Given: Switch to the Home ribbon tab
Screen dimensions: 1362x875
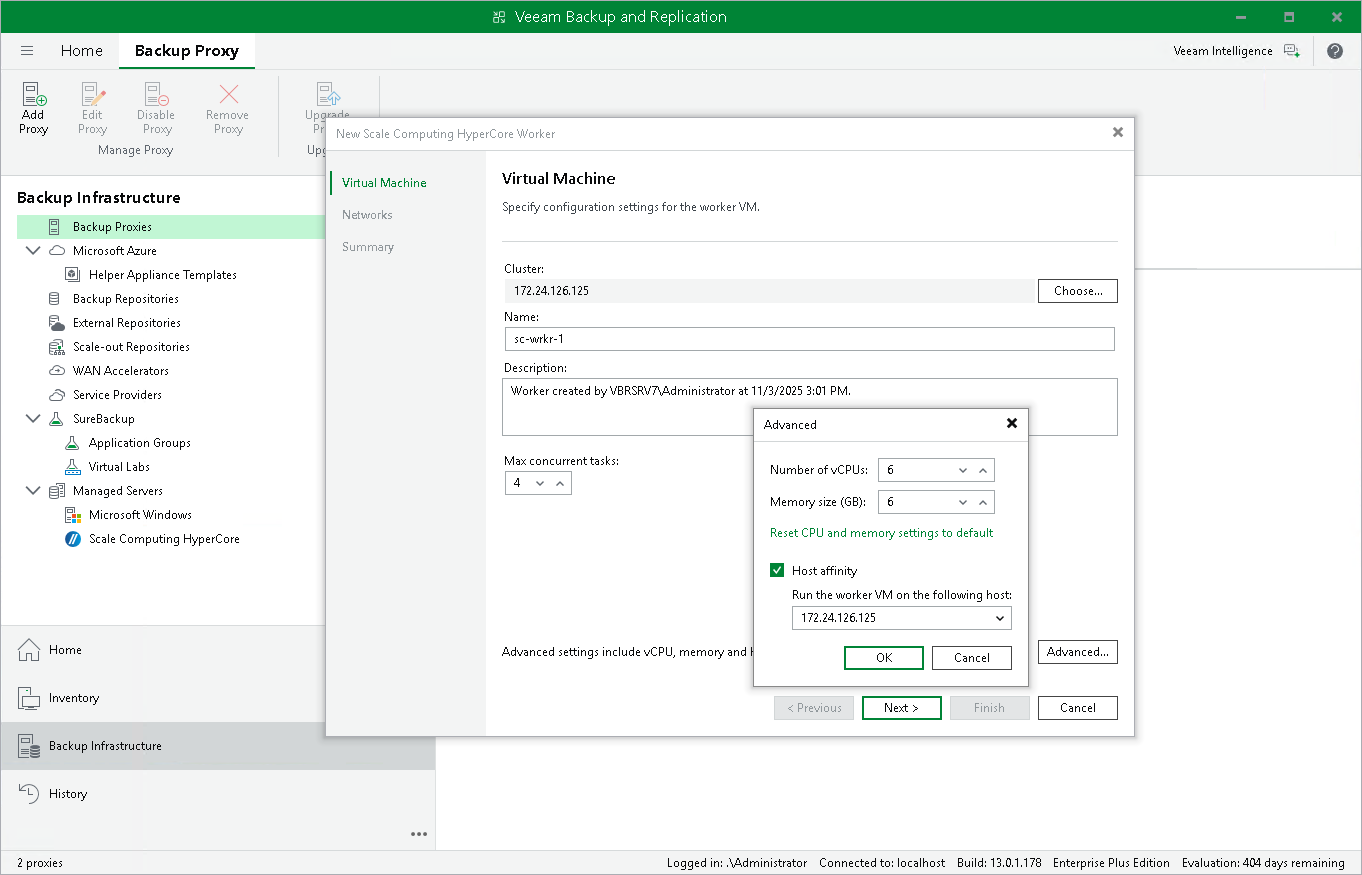Looking at the screenshot, I should (x=81, y=51).
